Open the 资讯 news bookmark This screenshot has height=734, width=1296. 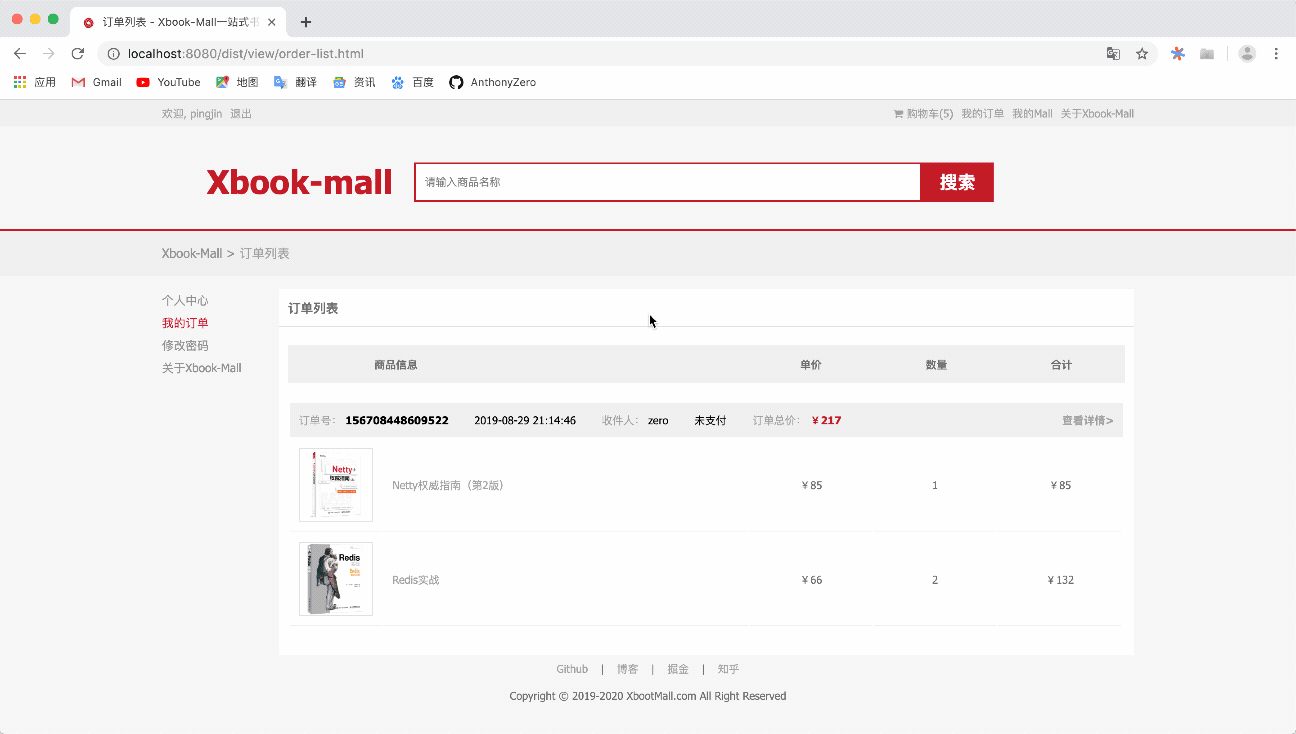click(354, 82)
